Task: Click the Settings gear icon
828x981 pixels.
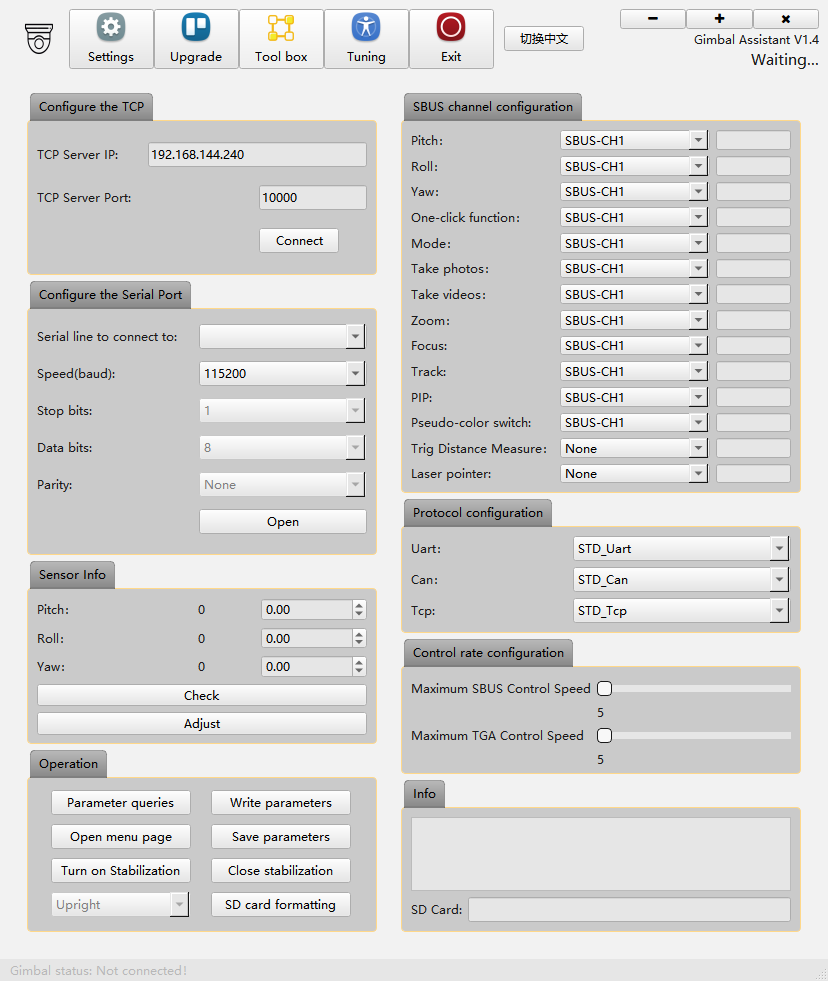Action: point(111,29)
